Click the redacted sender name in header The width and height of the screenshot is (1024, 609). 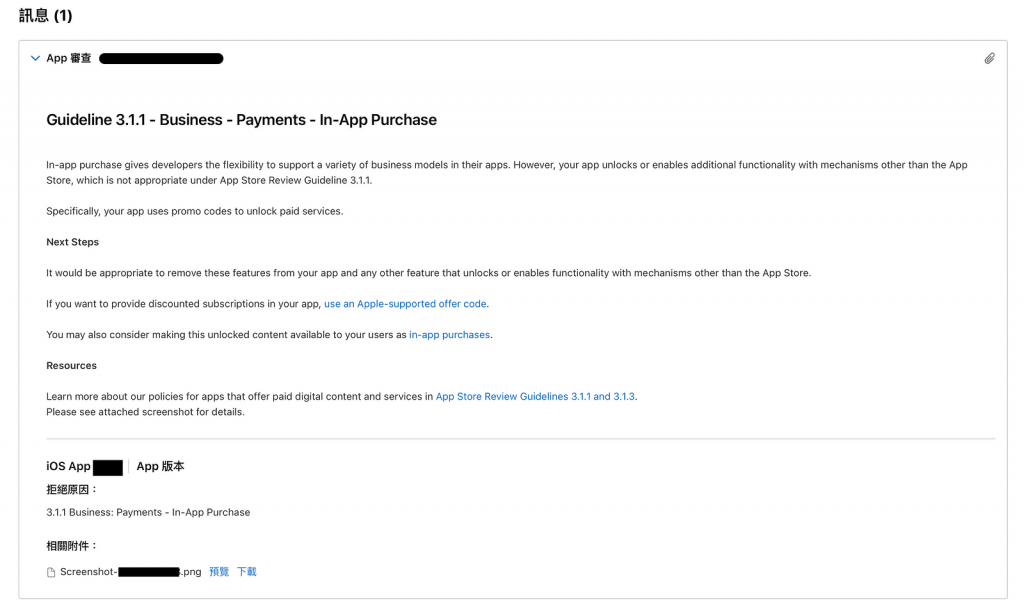click(161, 59)
